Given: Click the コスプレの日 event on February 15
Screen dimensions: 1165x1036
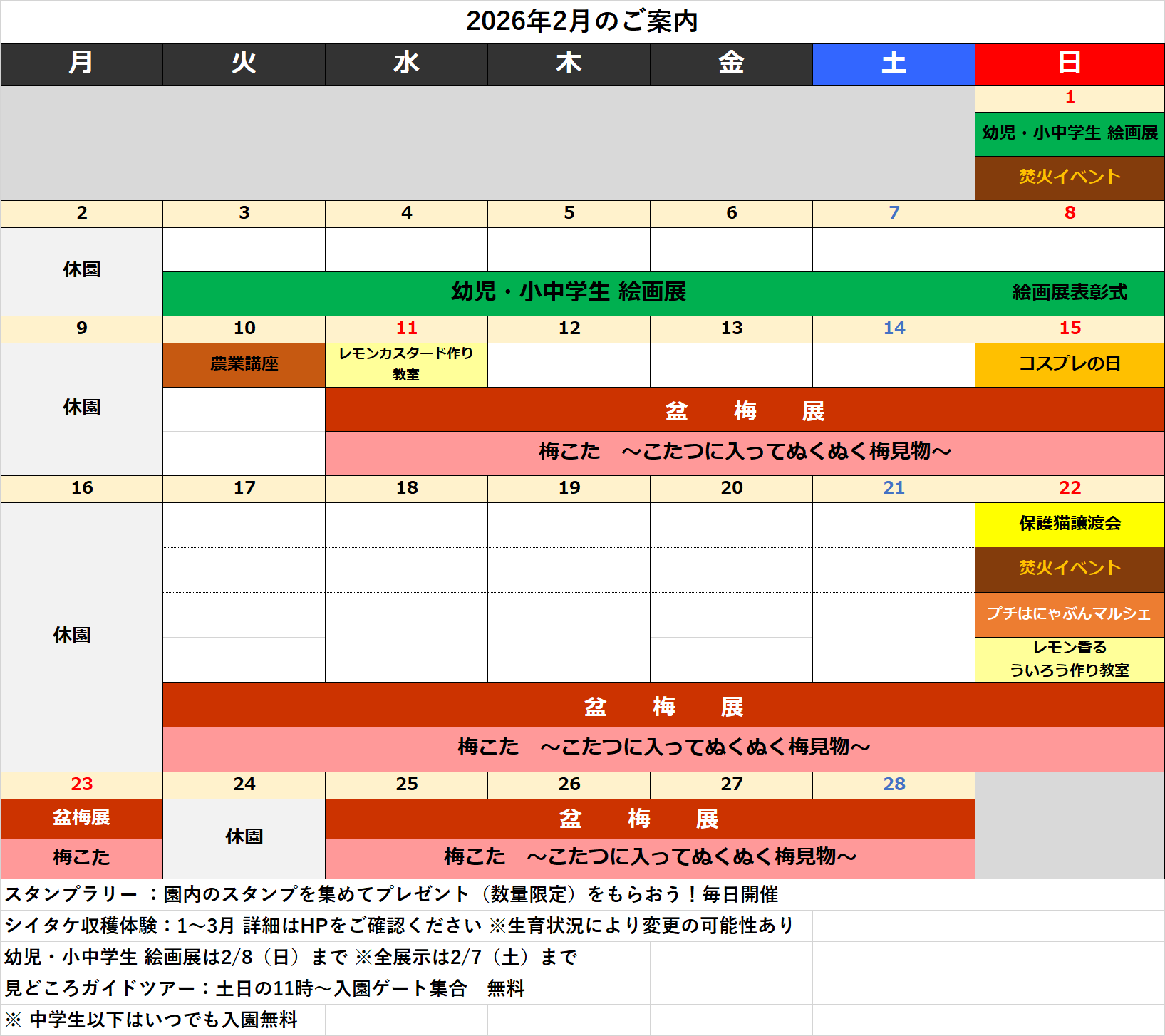Looking at the screenshot, I should pos(1069,364).
